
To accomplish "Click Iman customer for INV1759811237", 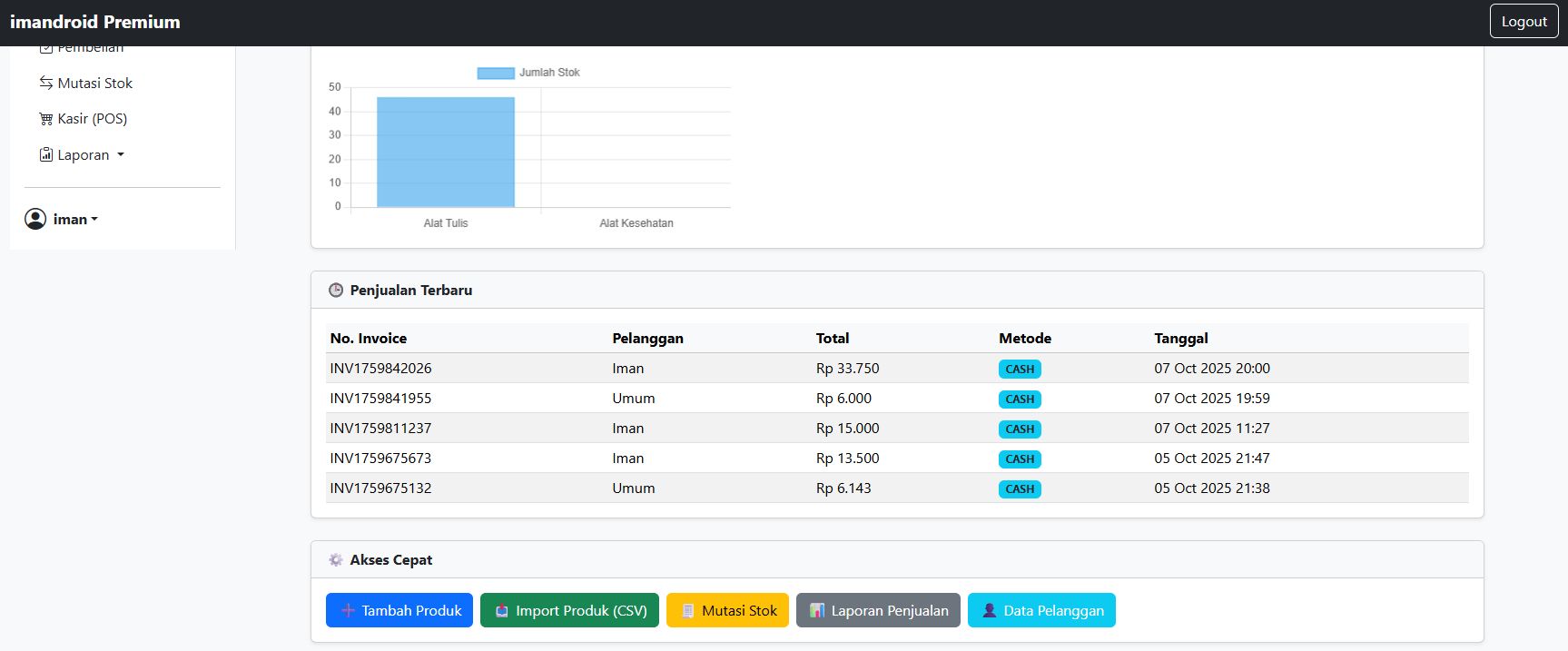I will [628, 429].
